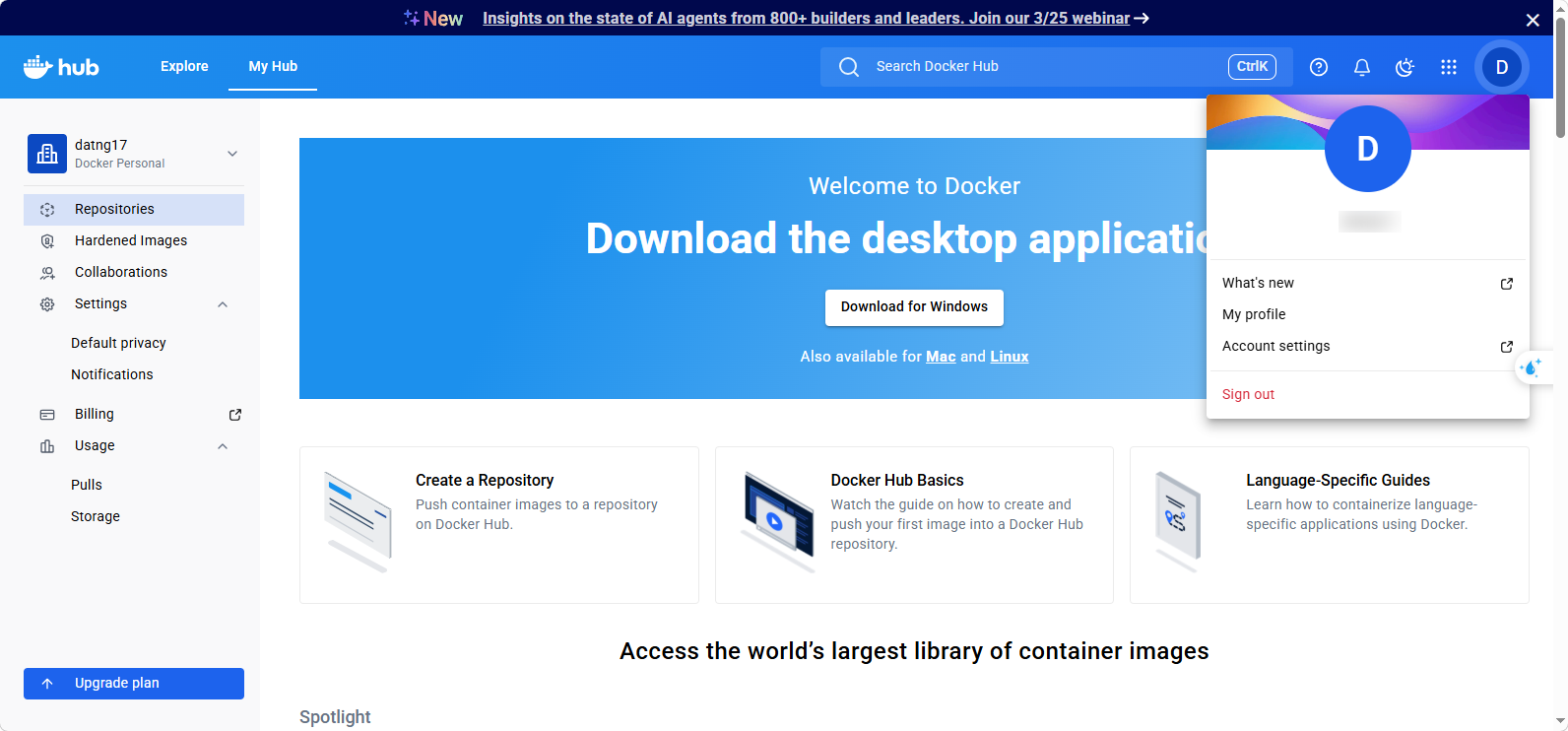Click the D account avatar in header
The height and width of the screenshot is (731, 1568).
1502,67
